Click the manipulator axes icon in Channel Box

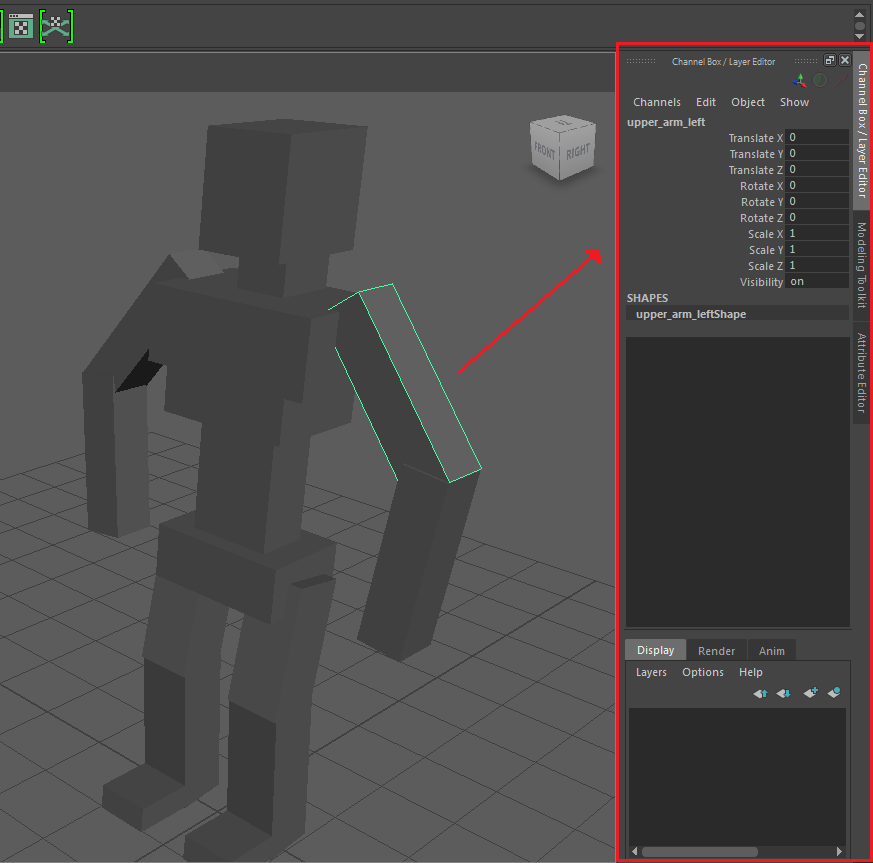pyautogui.click(x=800, y=80)
